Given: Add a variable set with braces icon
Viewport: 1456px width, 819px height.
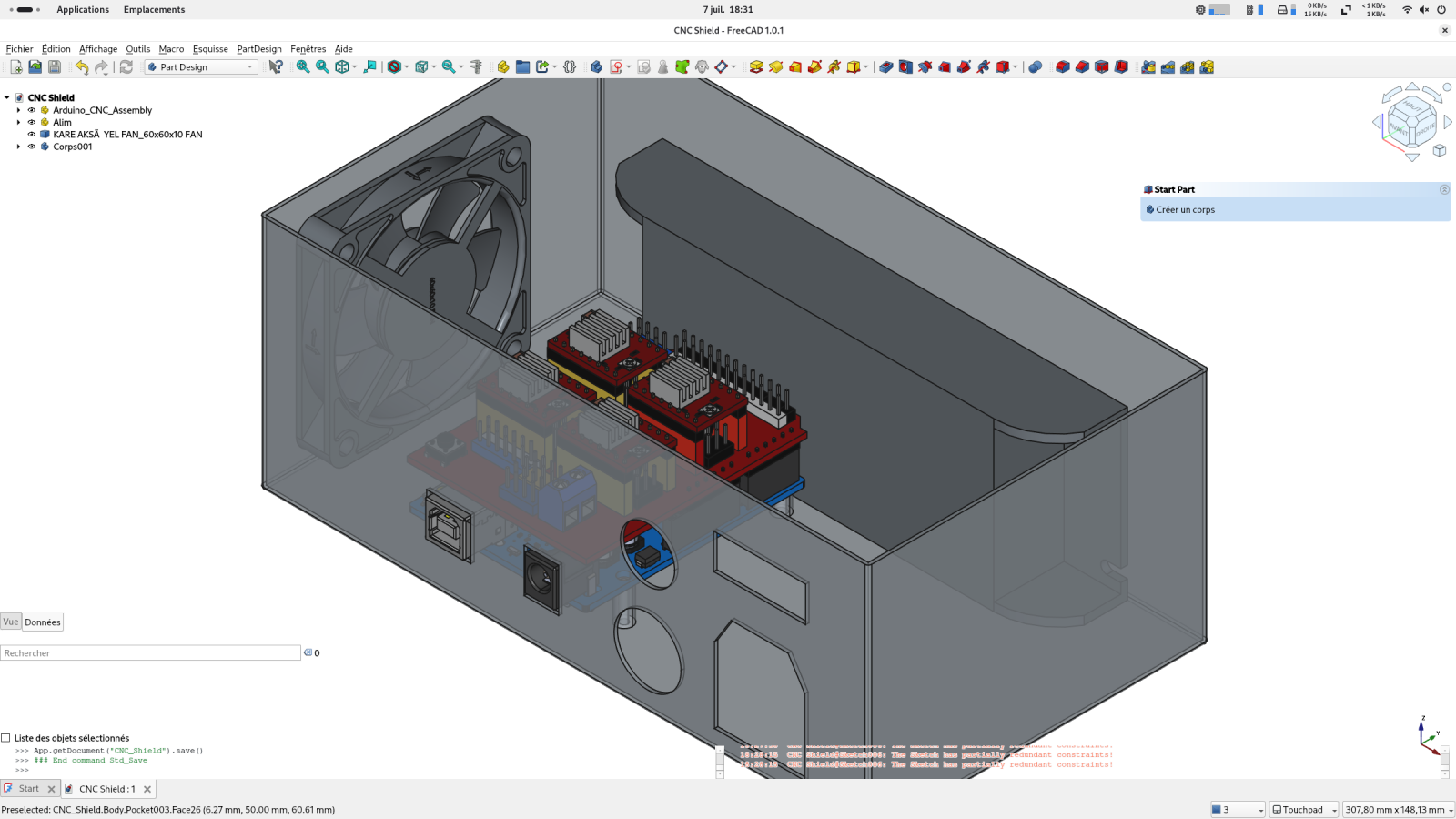Looking at the screenshot, I should pos(570,66).
